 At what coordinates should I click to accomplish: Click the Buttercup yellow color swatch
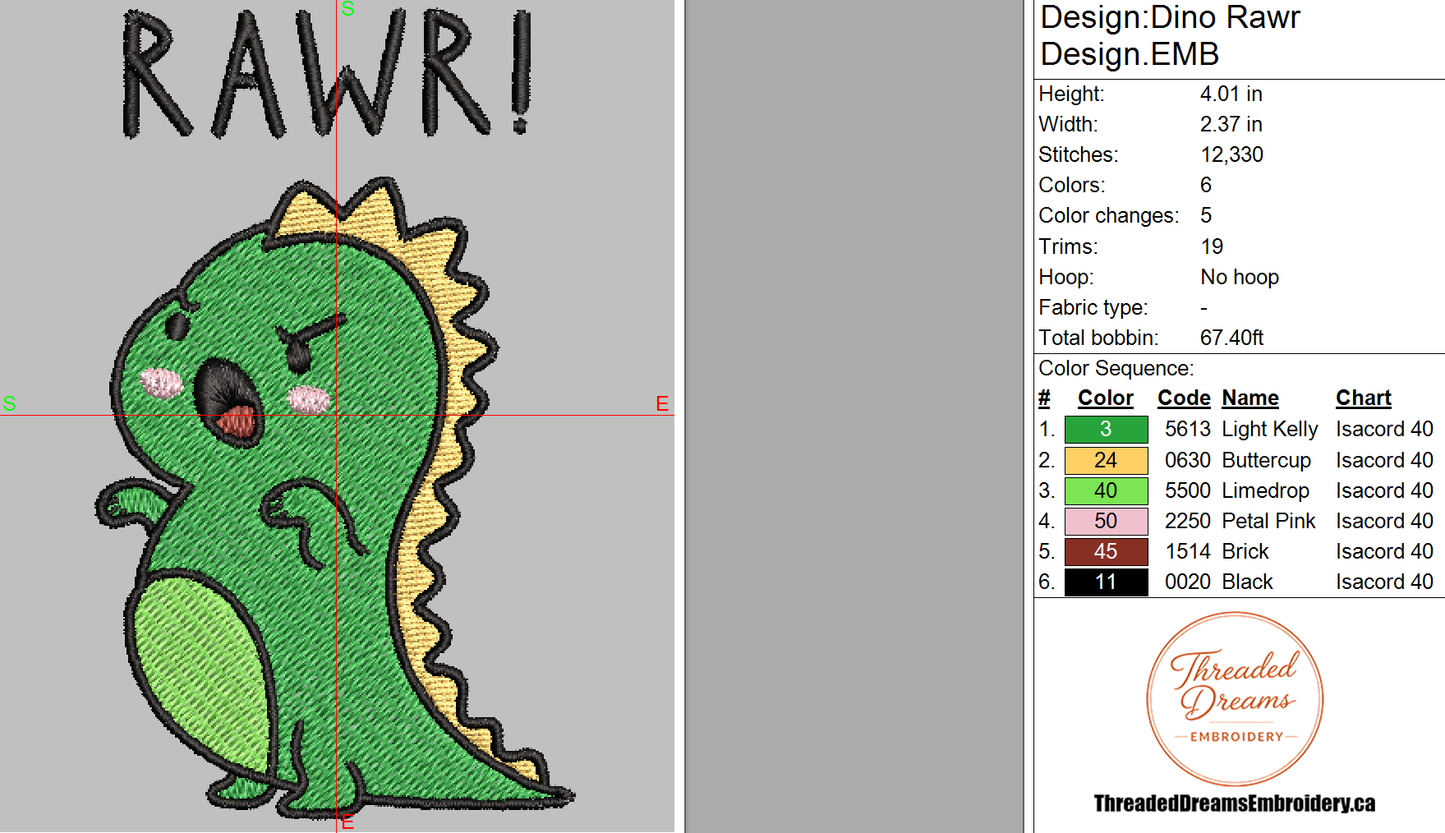coord(1106,460)
